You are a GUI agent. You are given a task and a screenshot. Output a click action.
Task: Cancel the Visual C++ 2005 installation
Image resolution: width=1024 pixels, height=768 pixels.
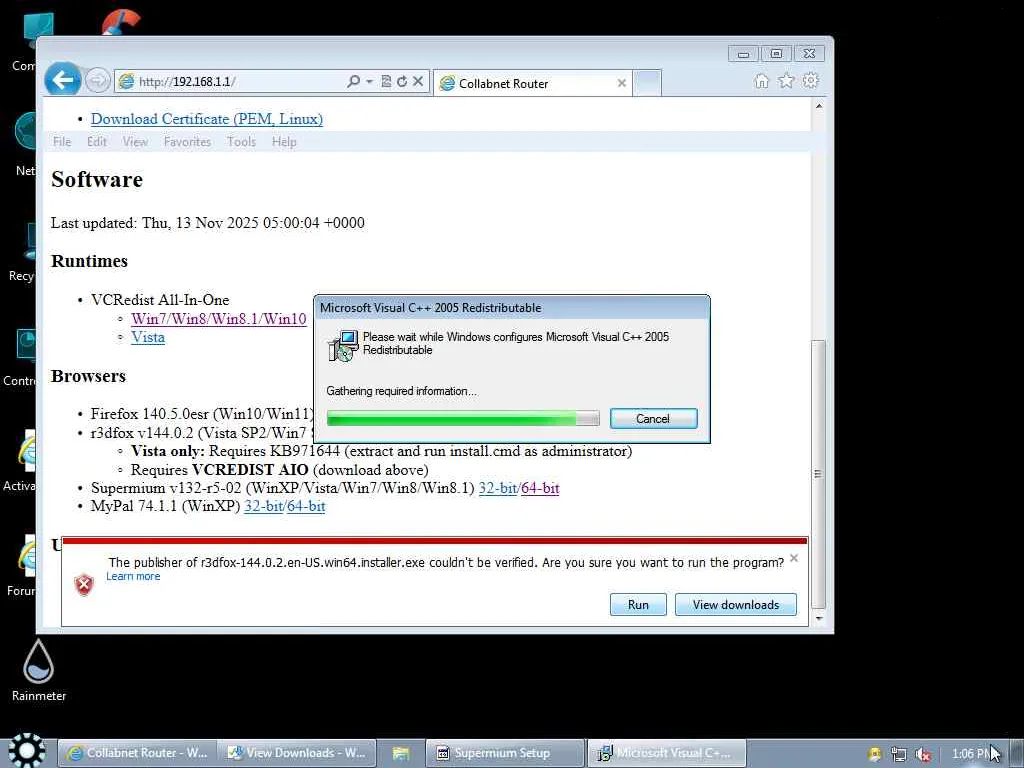(654, 419)
